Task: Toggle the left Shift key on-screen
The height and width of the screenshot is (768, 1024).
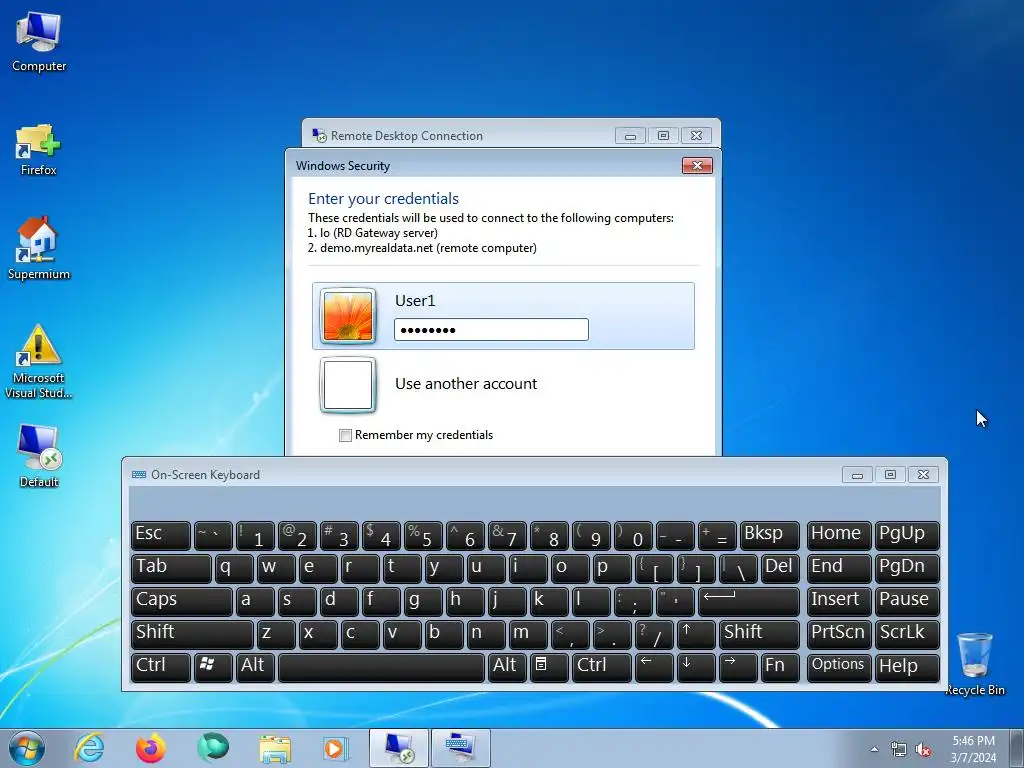Action: pyautogui.click(x=192, y=634)
